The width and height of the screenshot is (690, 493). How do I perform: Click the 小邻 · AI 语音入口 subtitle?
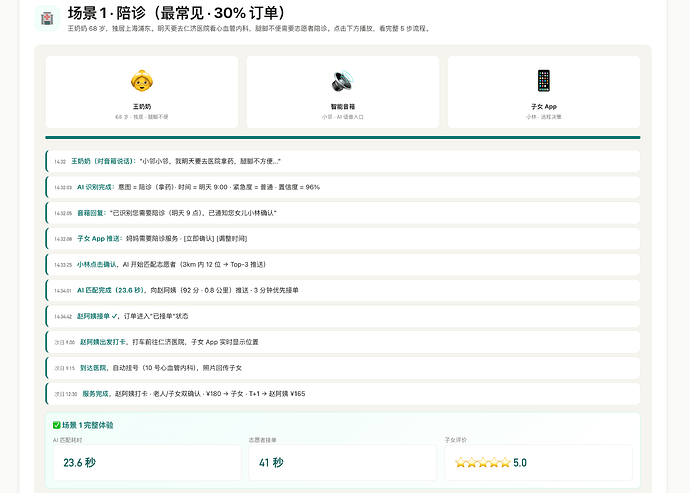343,117
